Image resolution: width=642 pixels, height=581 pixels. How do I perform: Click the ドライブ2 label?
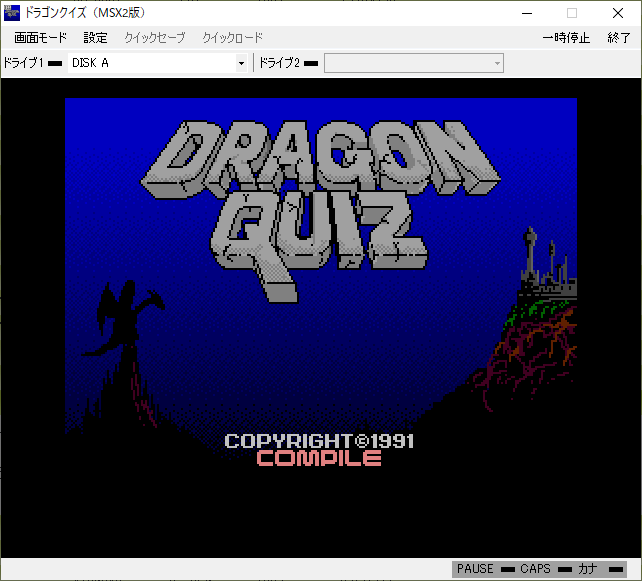pyautogui.click(x=279, y=63)
